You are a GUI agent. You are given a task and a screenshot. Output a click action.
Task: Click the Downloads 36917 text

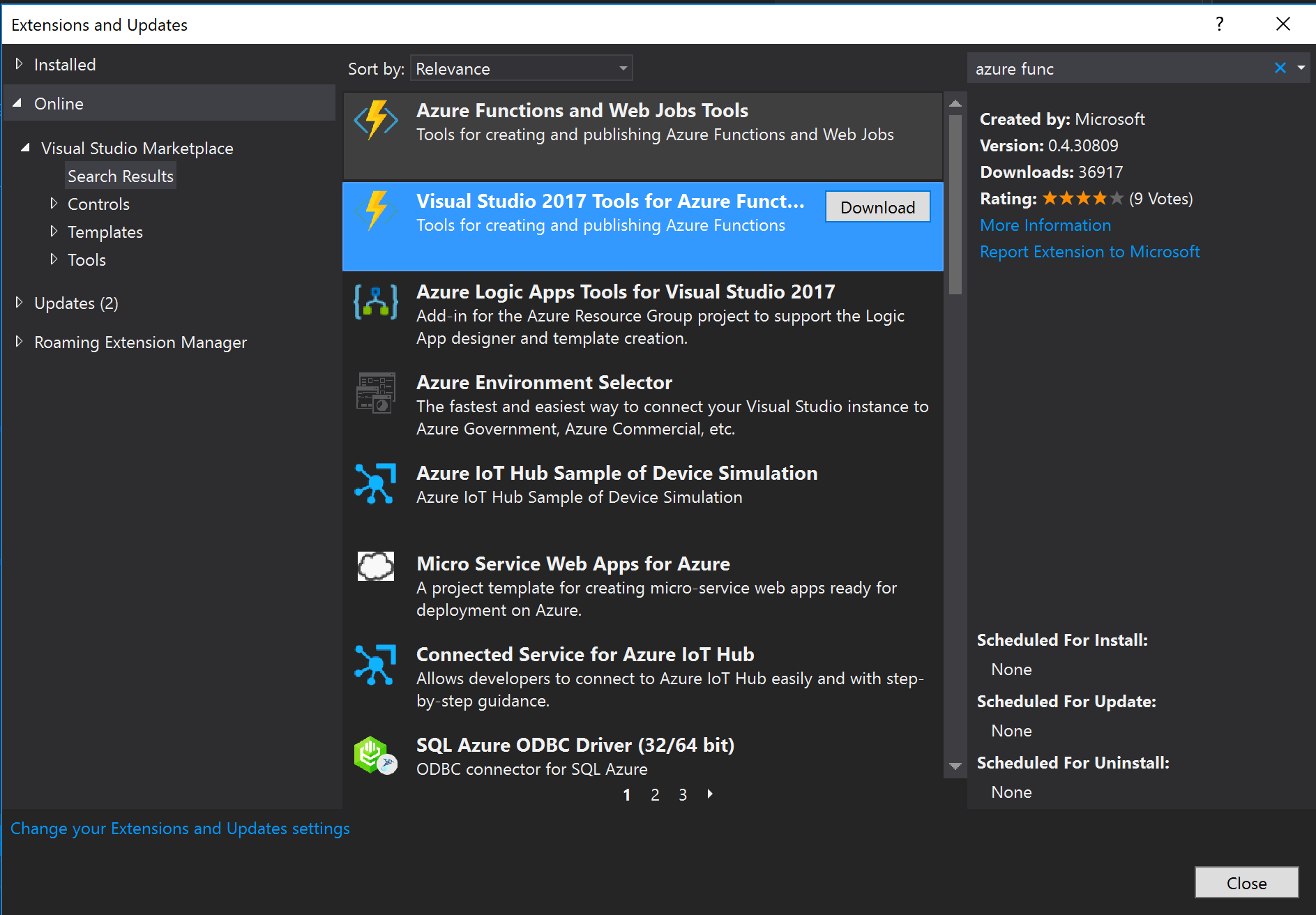pos(1052,172)
